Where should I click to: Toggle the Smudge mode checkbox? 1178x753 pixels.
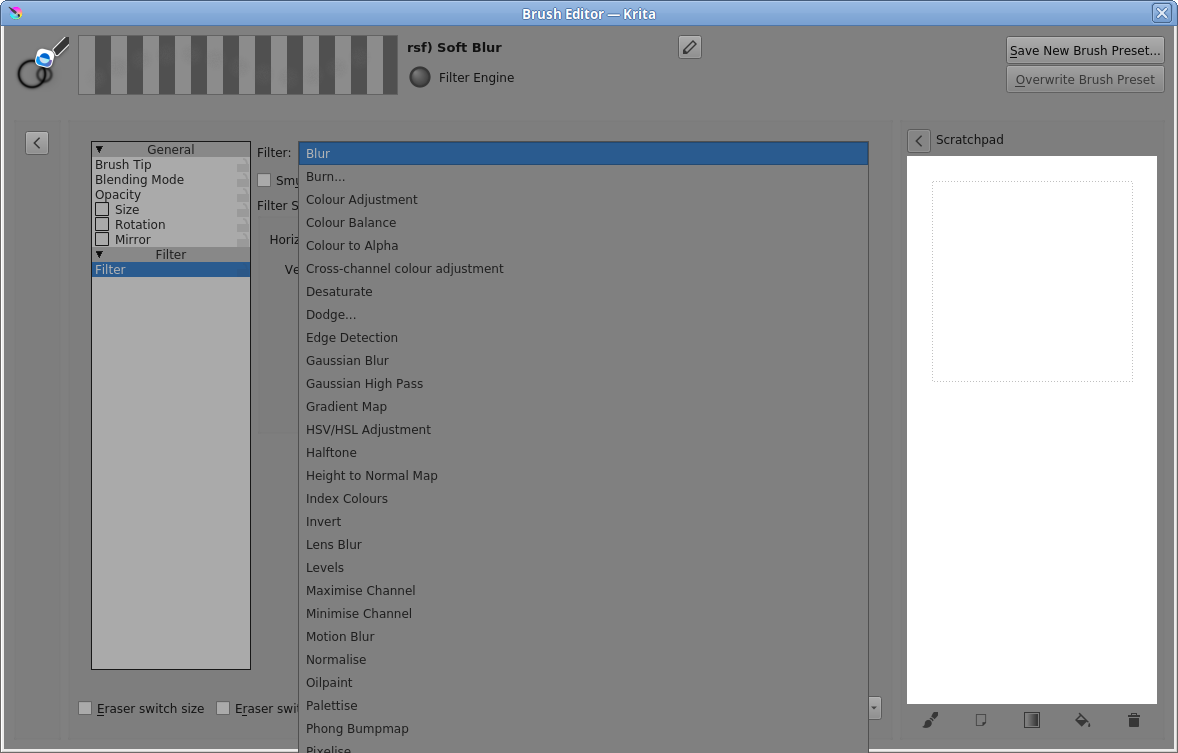click(264, 180)
